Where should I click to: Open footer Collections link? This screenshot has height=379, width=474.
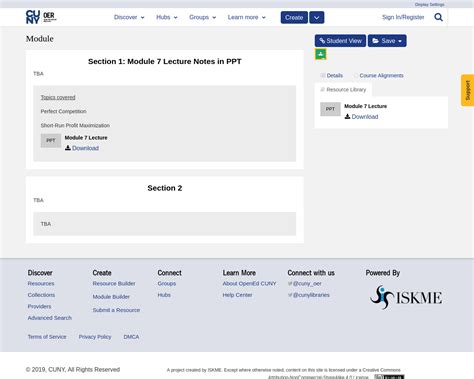point(41,295)
